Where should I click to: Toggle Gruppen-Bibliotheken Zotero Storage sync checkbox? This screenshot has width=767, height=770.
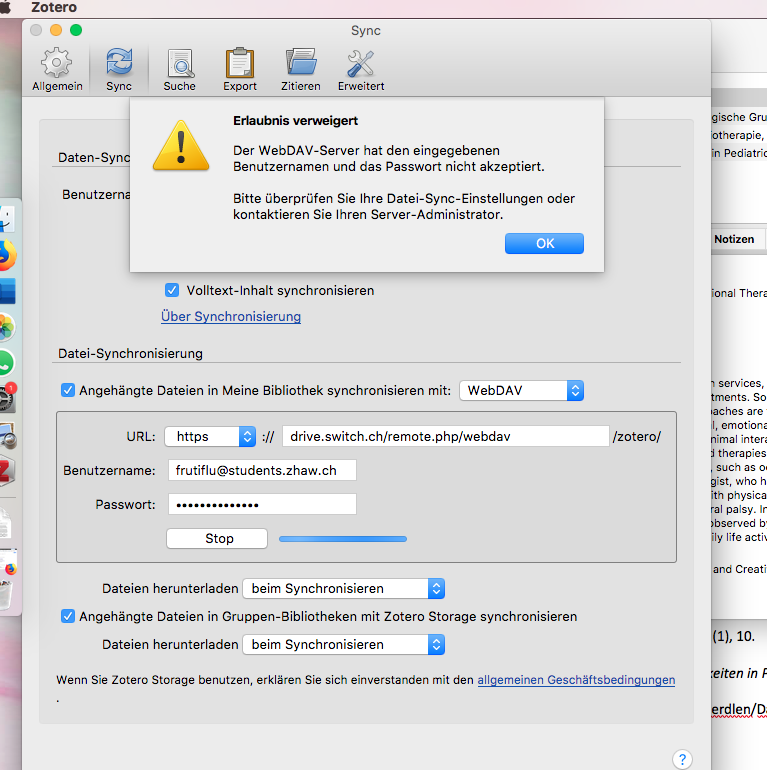click(68, 616)
